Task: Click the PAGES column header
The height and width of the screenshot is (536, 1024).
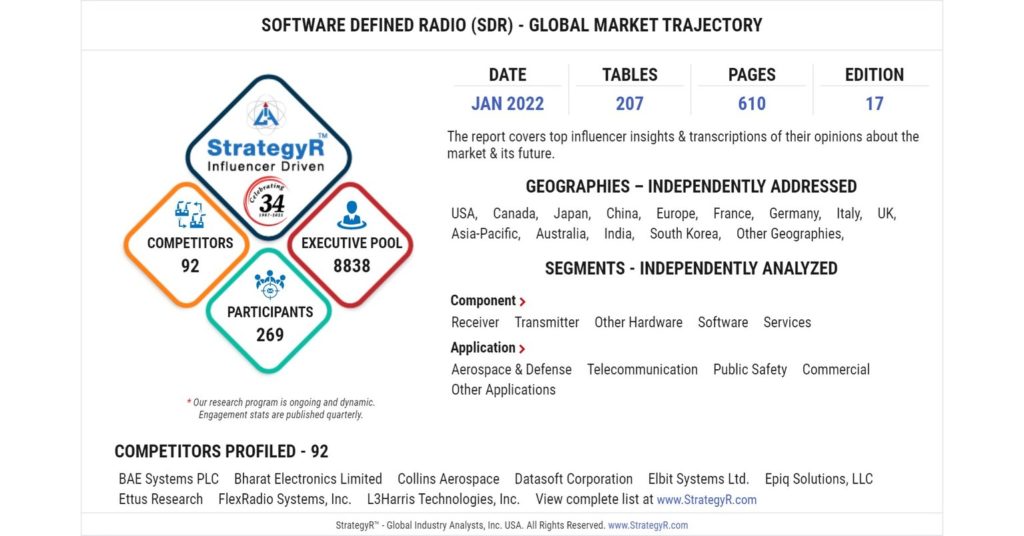Action: point(752,74)
